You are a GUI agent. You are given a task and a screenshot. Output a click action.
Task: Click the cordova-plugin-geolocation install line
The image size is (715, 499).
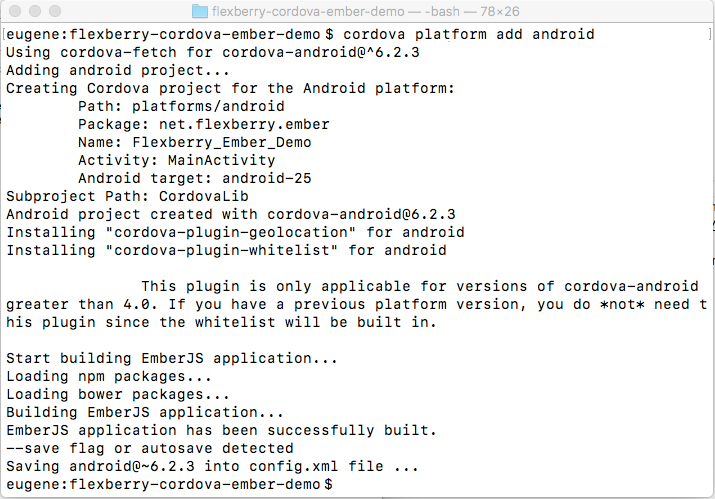pyautogui.click(x=235, y=232)
